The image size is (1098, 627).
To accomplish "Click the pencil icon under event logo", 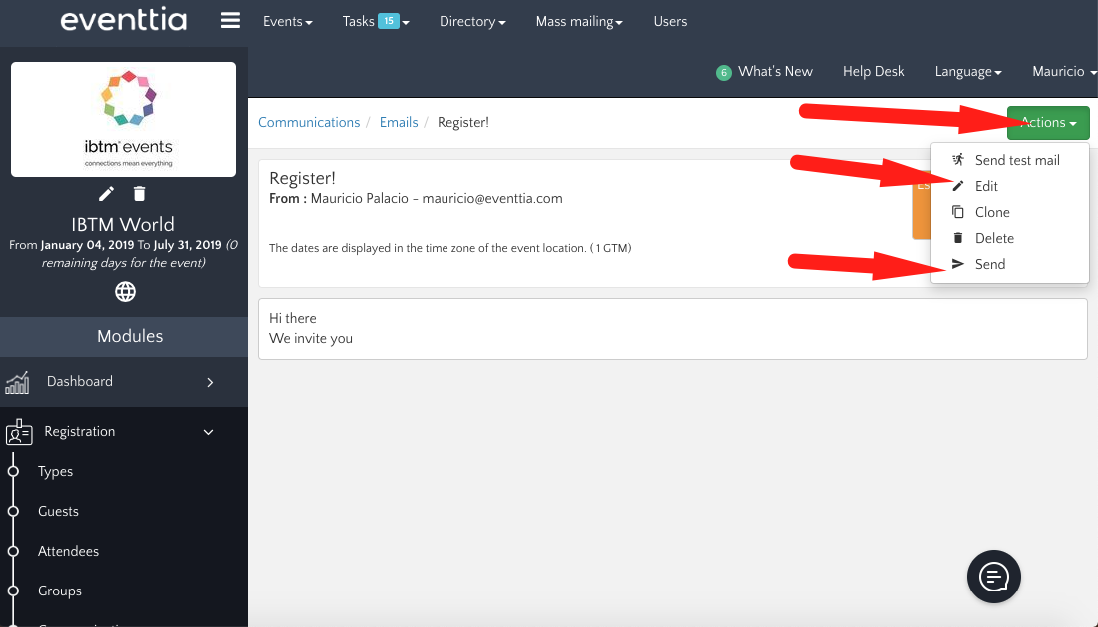I will (x=107, y=194).
